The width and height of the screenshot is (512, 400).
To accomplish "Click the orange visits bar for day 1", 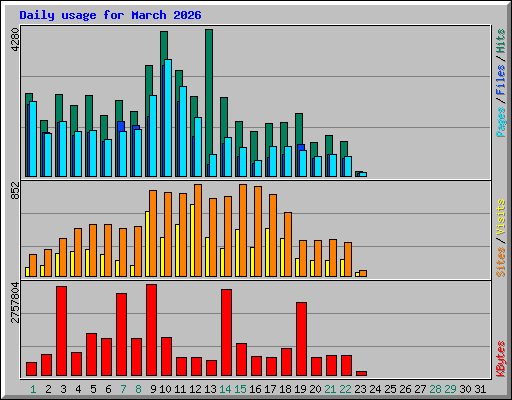I will coord(33,265).
